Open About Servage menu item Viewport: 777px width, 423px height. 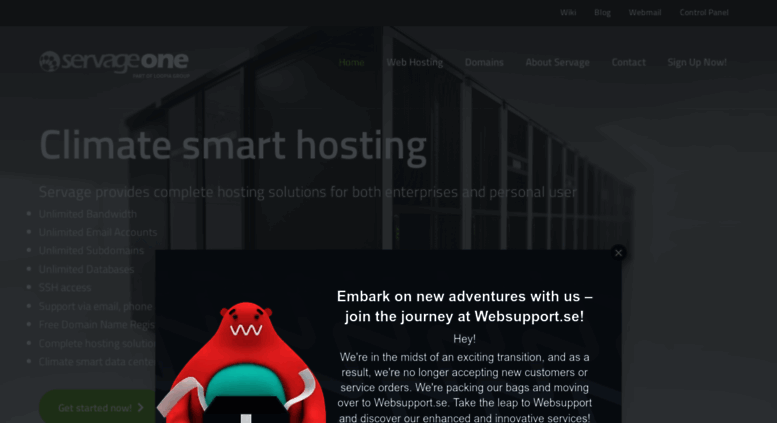[x=557, y=62]
